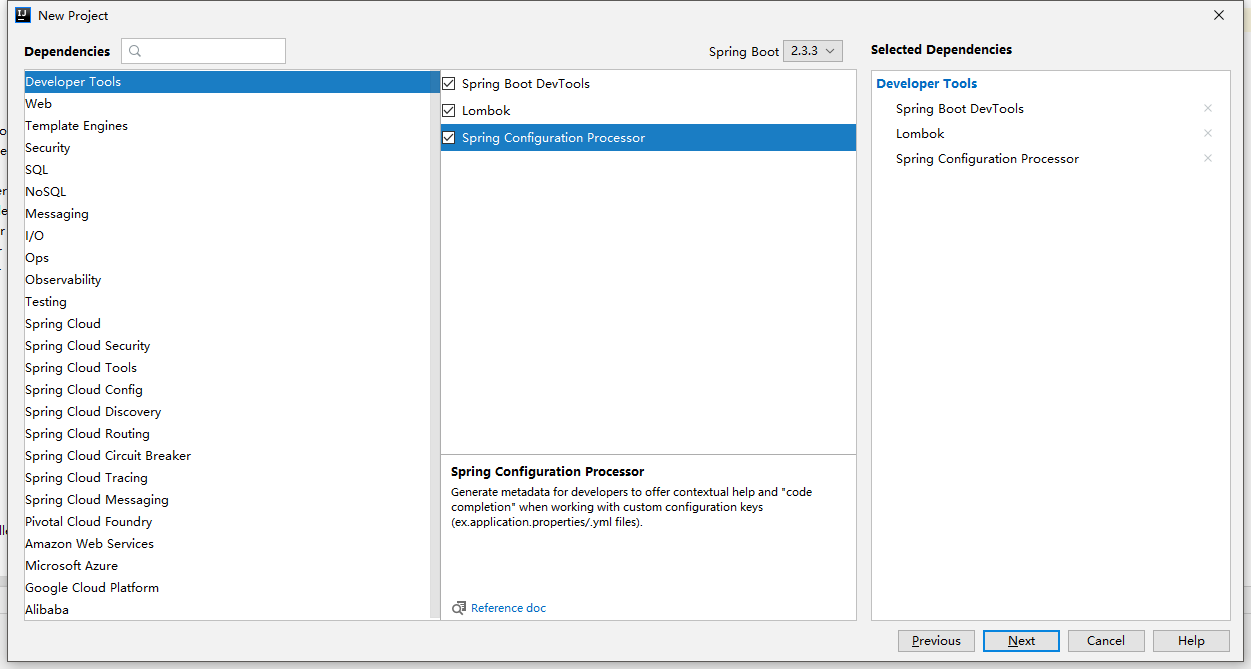1251x669 pixels.
Task: Close the New Project dialog
Action: point(1218,15)
